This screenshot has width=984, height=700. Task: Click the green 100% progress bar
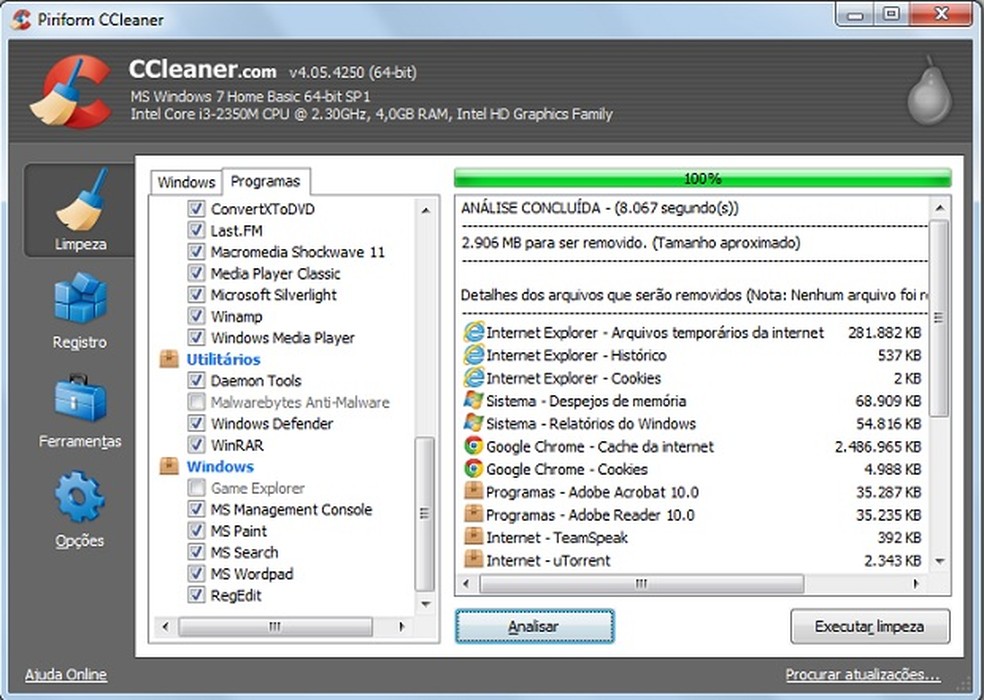coord(702,178)
